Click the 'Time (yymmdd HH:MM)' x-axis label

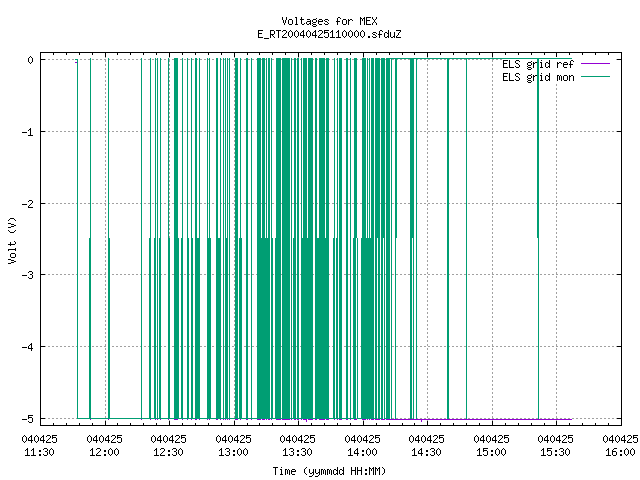[329, 471]
